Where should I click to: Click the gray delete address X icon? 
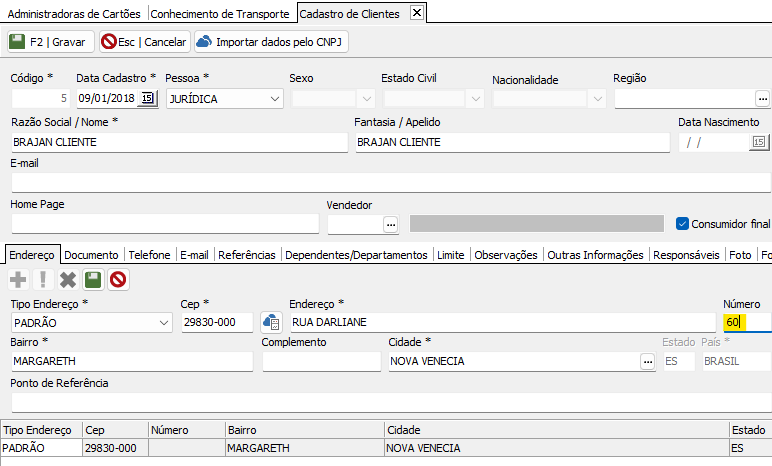(68, 280)
